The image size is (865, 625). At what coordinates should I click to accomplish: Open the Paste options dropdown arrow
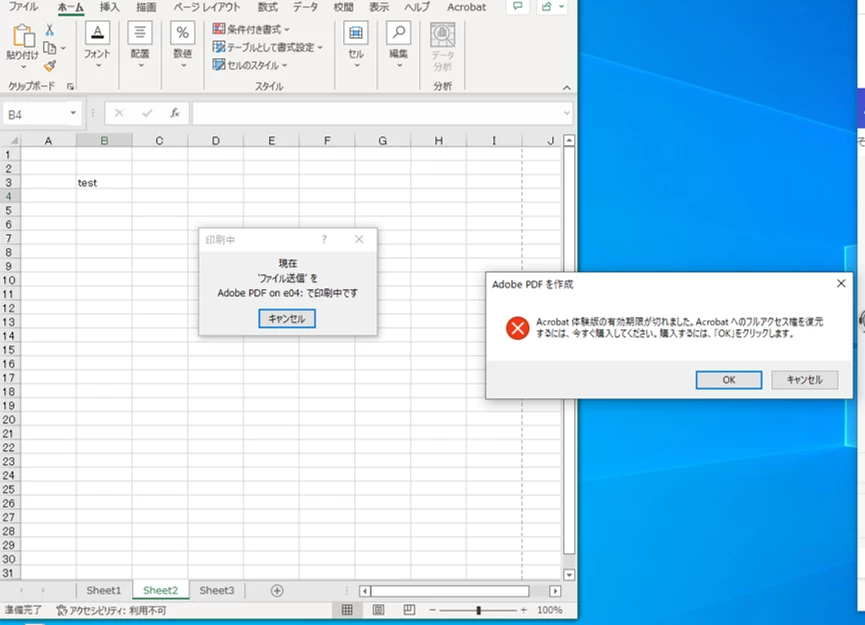click(x=23, y=67)
